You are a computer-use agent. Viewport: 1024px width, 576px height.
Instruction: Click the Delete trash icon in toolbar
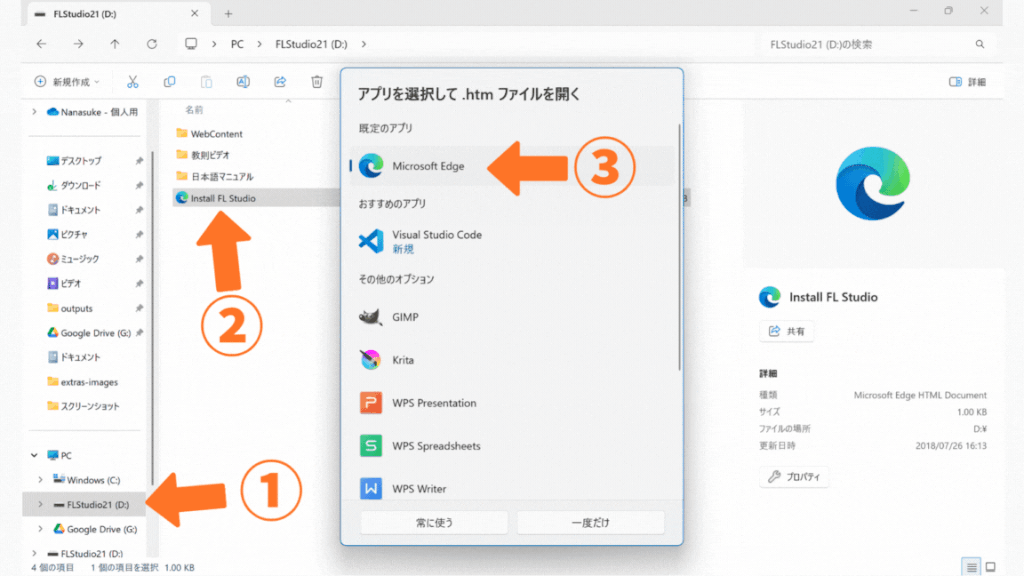(x=317, y=82)
